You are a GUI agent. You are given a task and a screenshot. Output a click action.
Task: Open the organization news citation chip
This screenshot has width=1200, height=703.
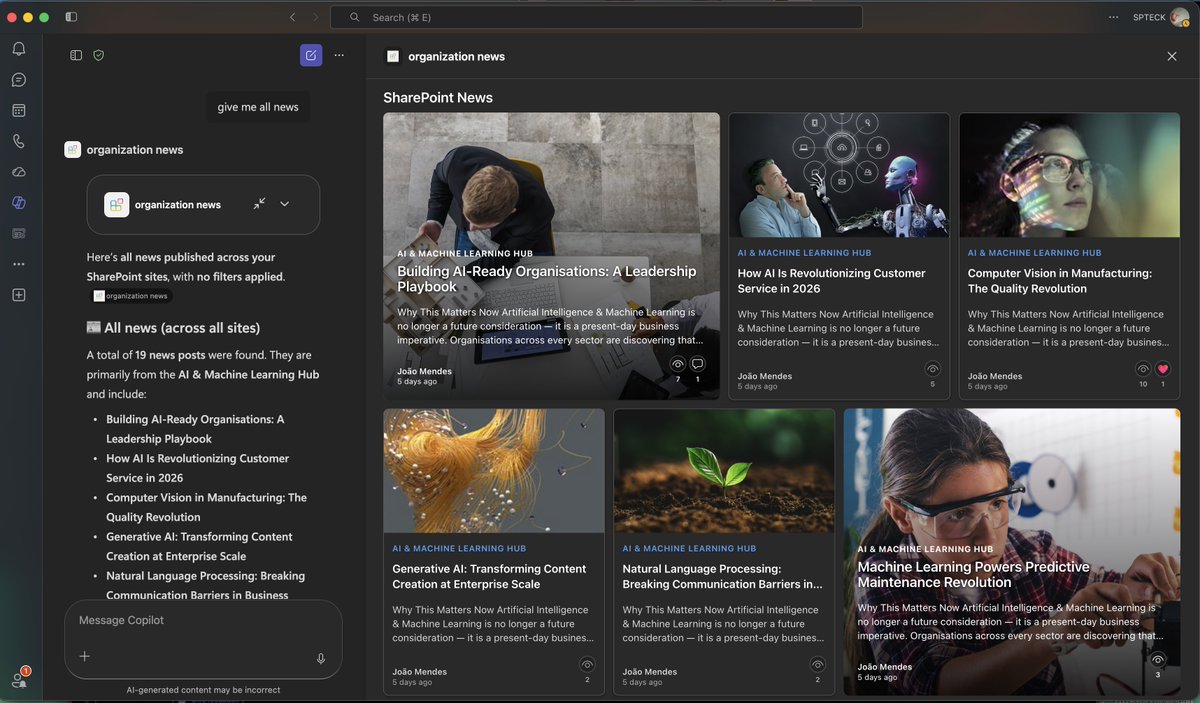131,296
